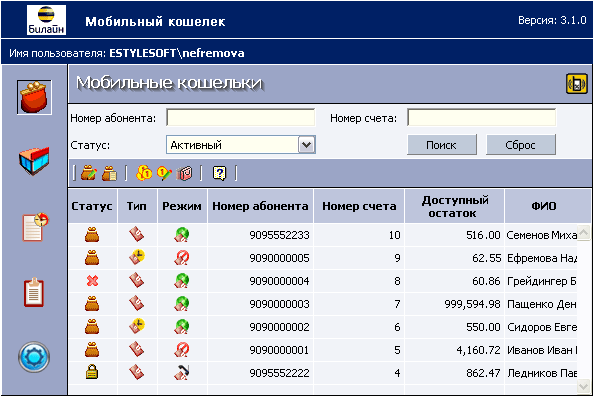Select subscriber number 9090000003
Screen dimensions: 595x398
point(279,304)
